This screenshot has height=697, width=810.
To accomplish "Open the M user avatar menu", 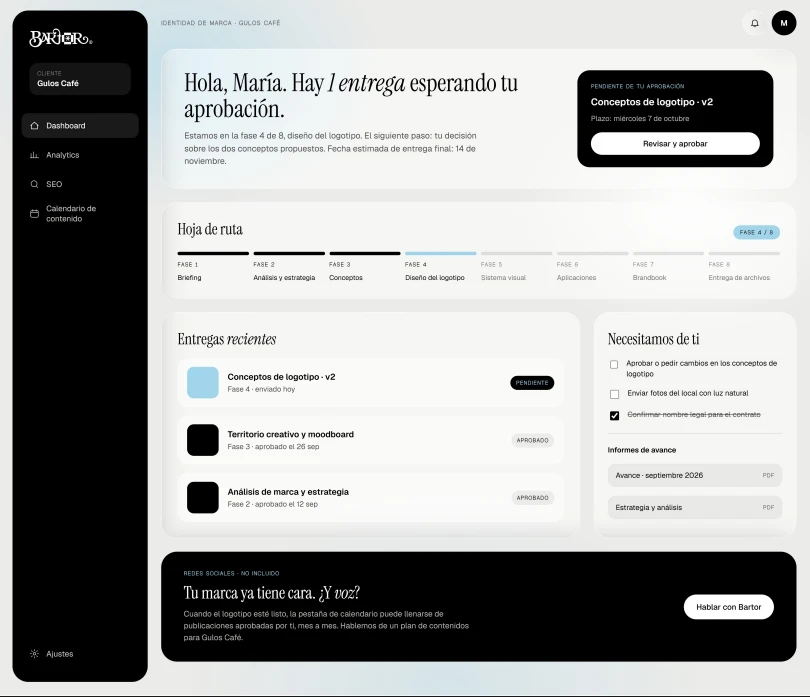I will click(784, 23).
